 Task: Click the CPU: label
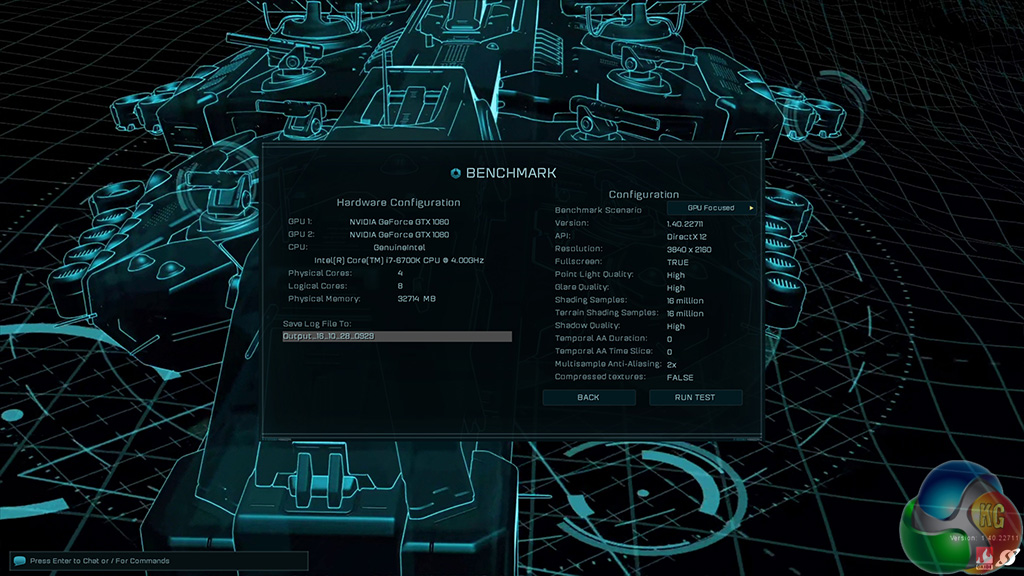point(297,248)
